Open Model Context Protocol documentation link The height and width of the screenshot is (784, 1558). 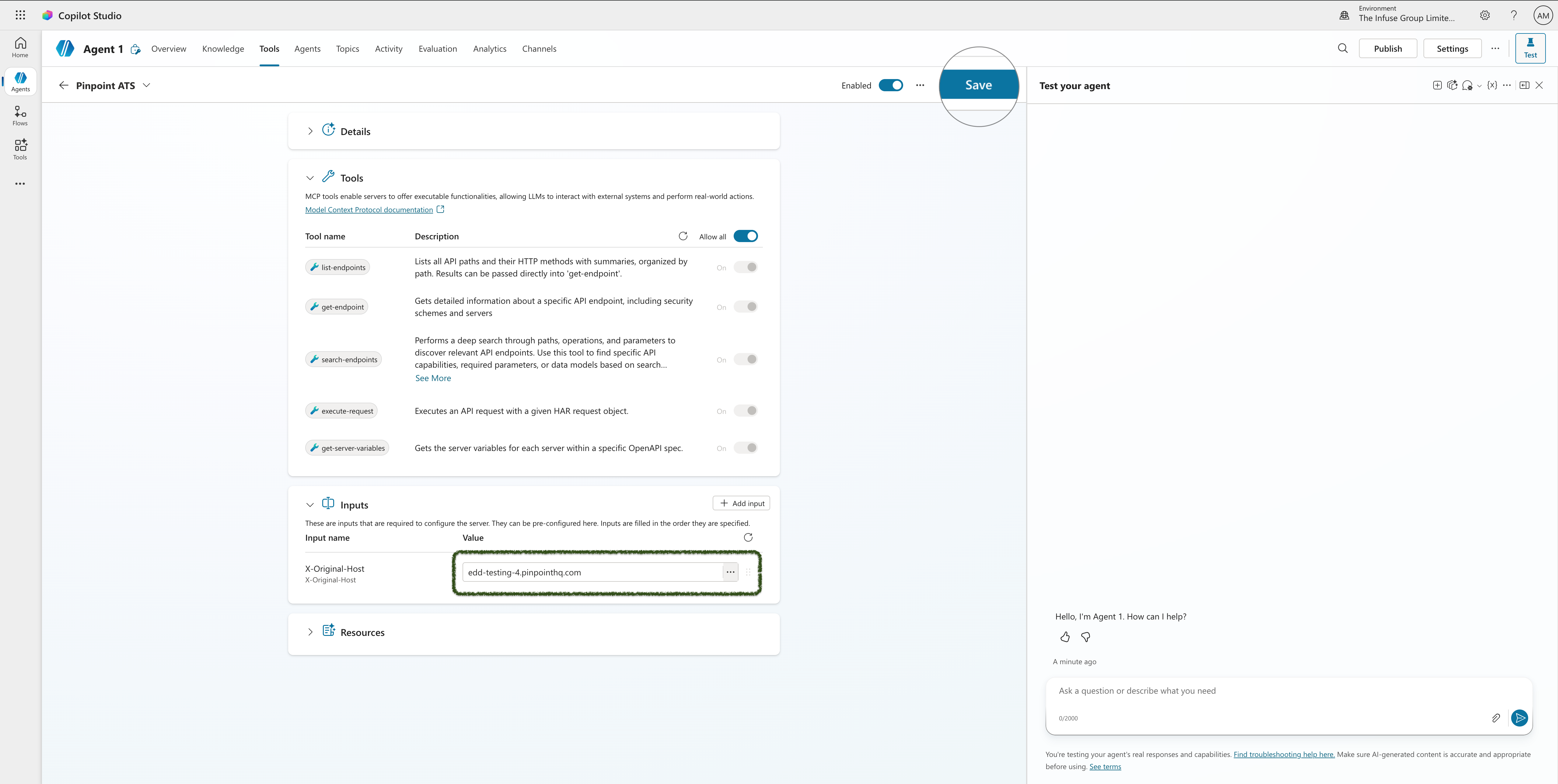pyautogui.click(x=369, y=210)
